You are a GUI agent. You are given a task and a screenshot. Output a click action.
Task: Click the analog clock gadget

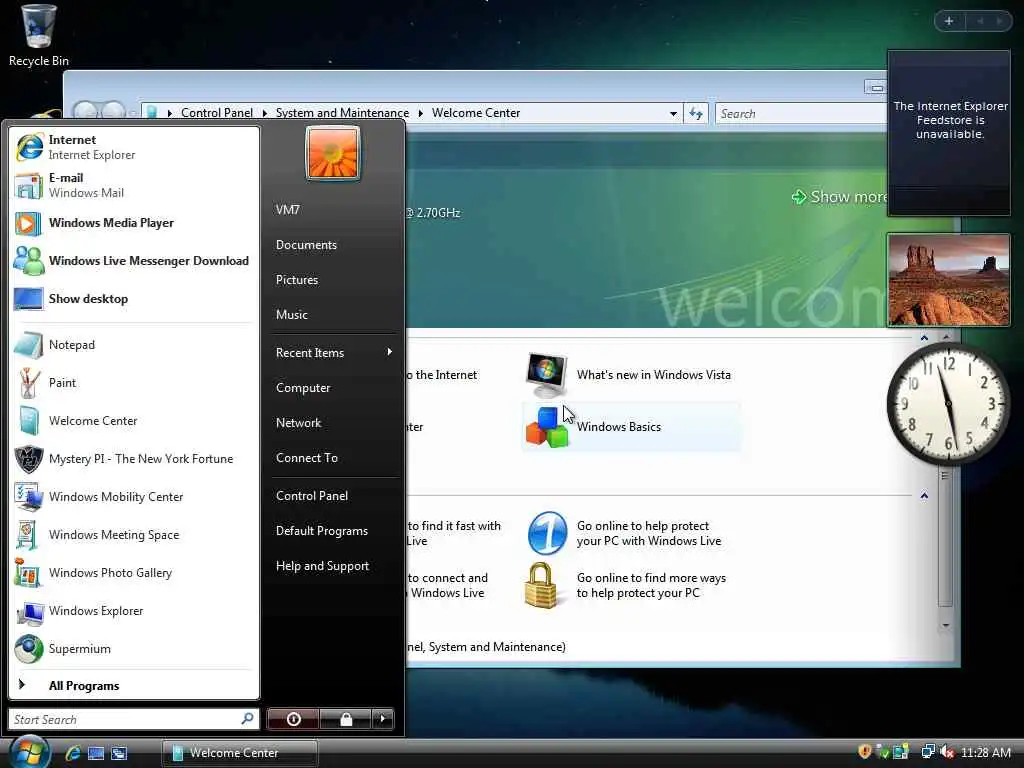click(x=948, y=404)
